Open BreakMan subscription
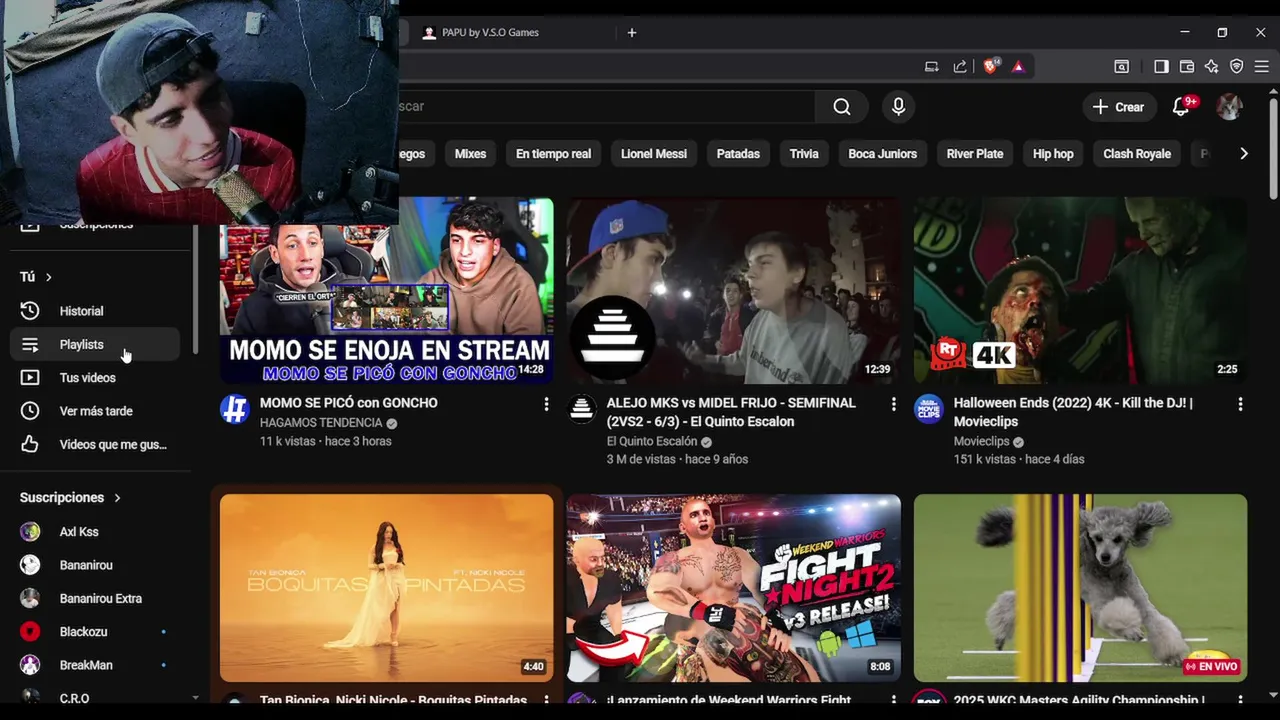Screen dimensions: 1280x720 (95, 665)
